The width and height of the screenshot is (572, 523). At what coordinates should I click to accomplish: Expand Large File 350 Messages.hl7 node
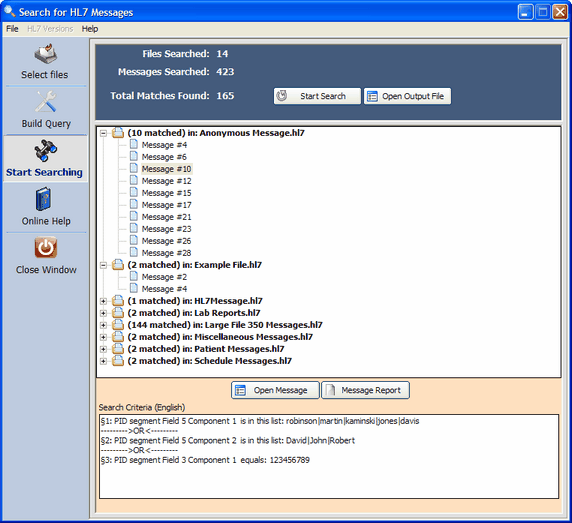(x=104, y=325)
